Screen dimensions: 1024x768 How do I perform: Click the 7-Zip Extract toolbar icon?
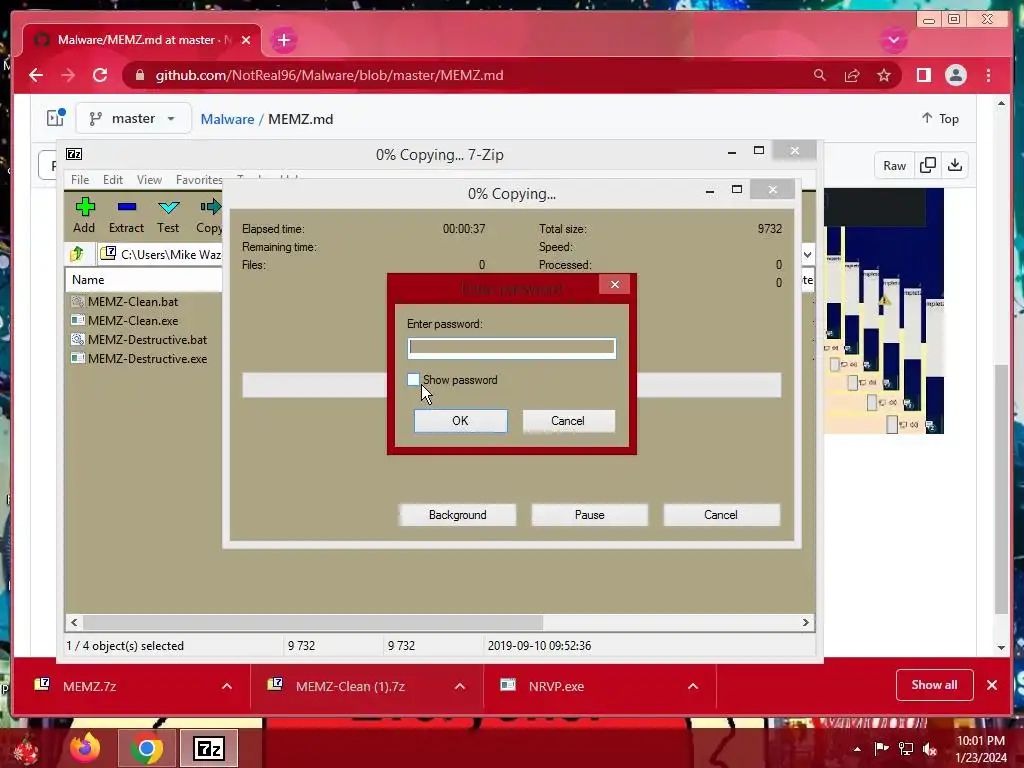126,215
